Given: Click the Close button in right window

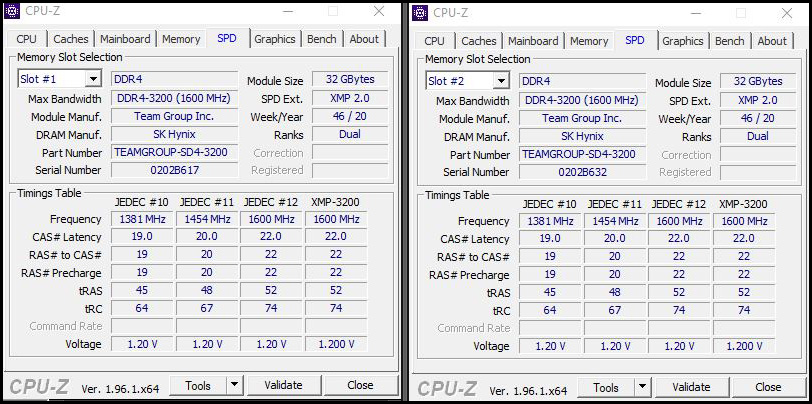Looking at the screenshot, I should [x=768, y=387].
